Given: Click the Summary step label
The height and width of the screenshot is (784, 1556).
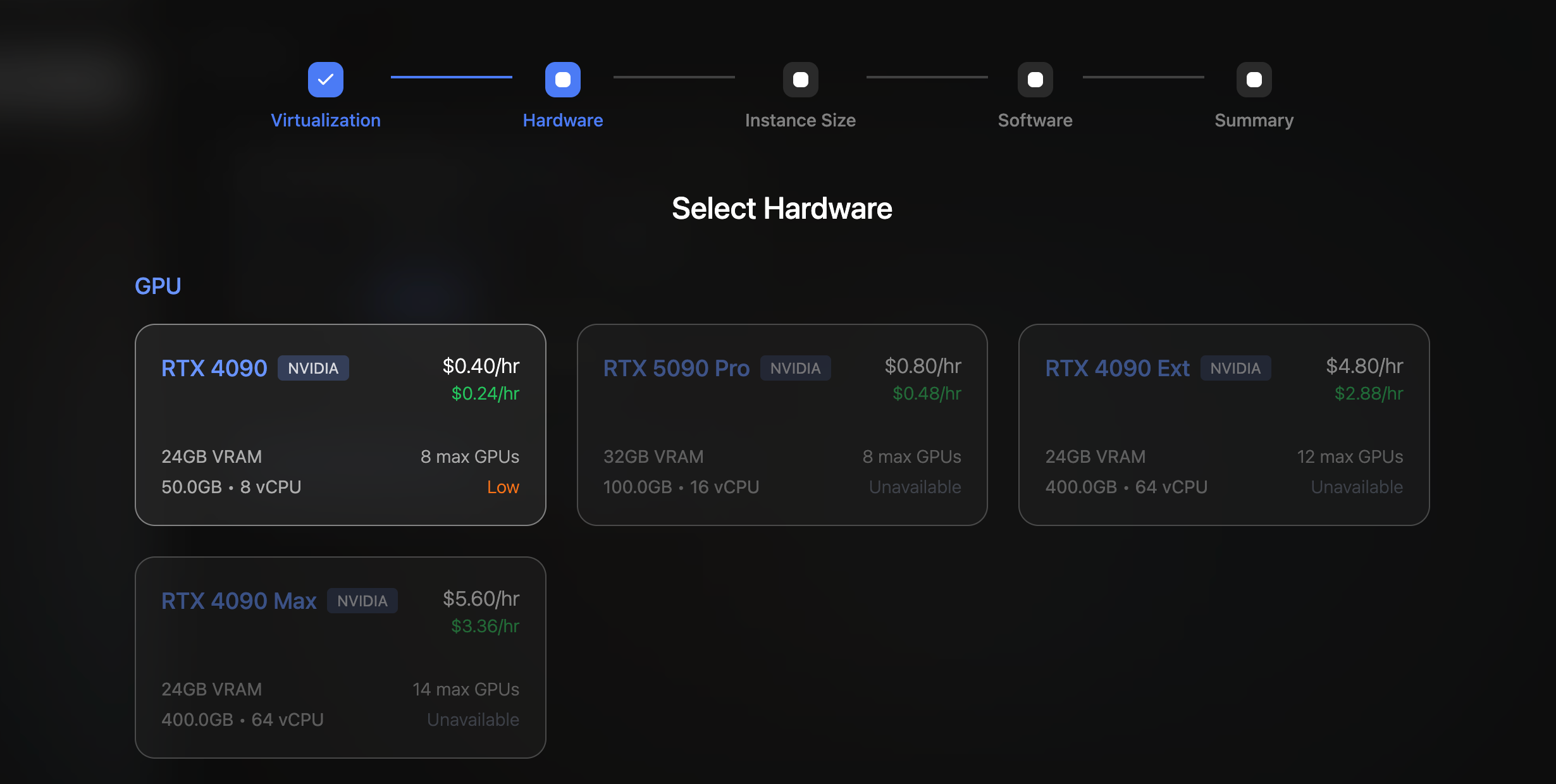Looking at the screenshot, I should (x=1254, y=119).
